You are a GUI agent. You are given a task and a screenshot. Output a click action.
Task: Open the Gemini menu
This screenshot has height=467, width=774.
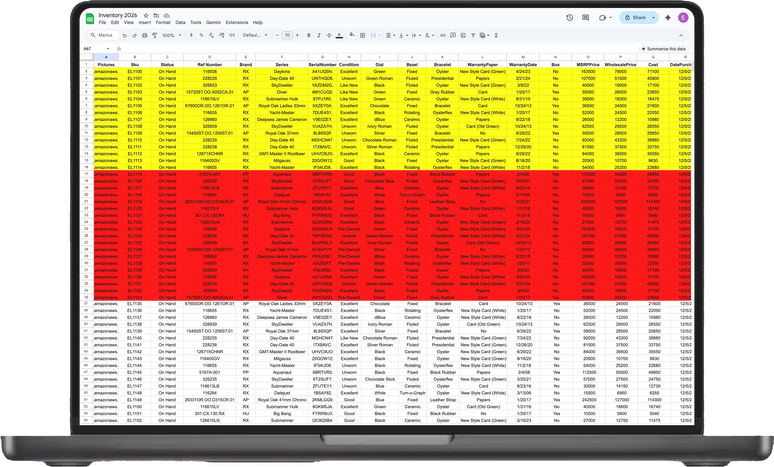point(213,23)
